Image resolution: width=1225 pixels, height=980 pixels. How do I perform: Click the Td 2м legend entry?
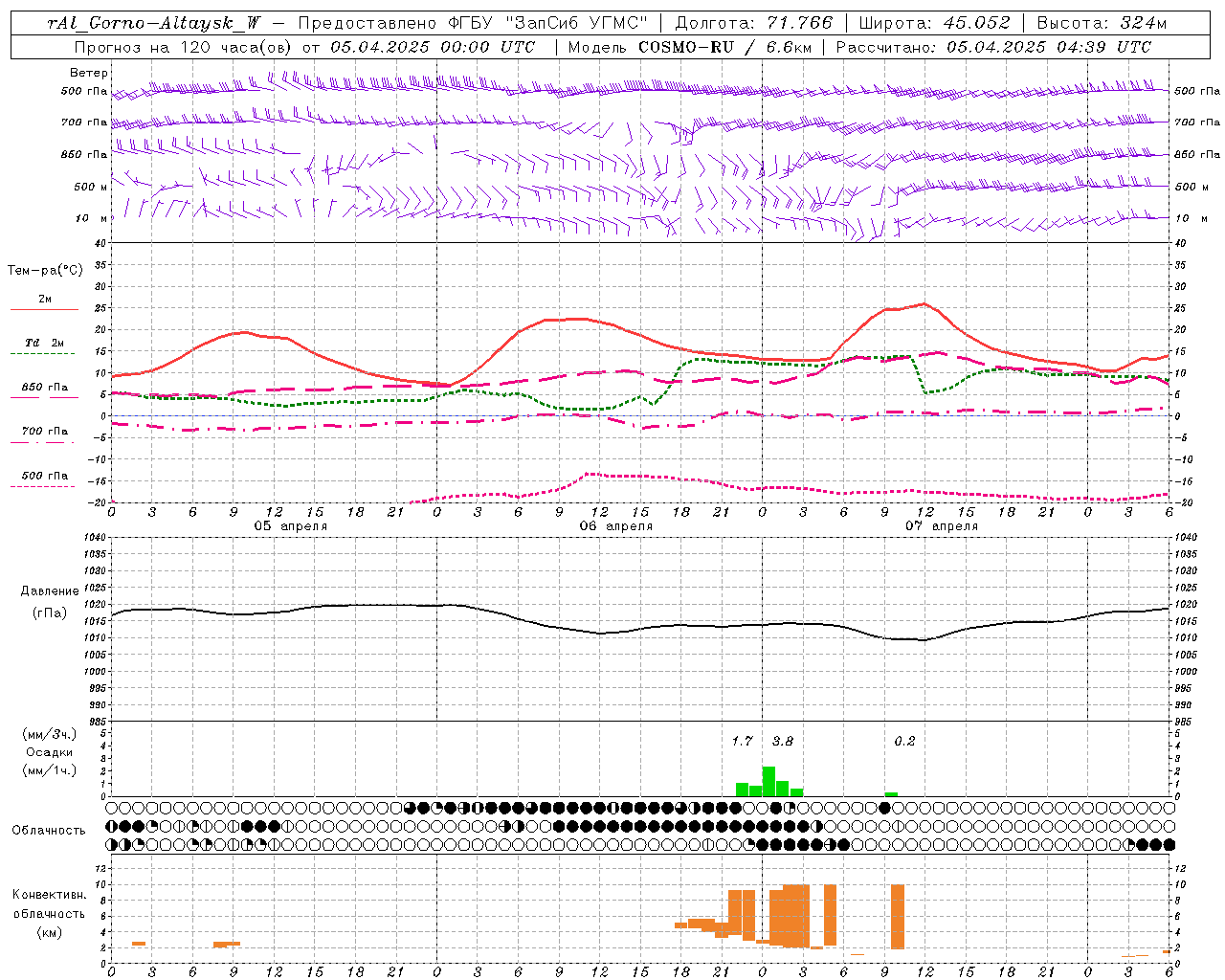coord(44,343)
